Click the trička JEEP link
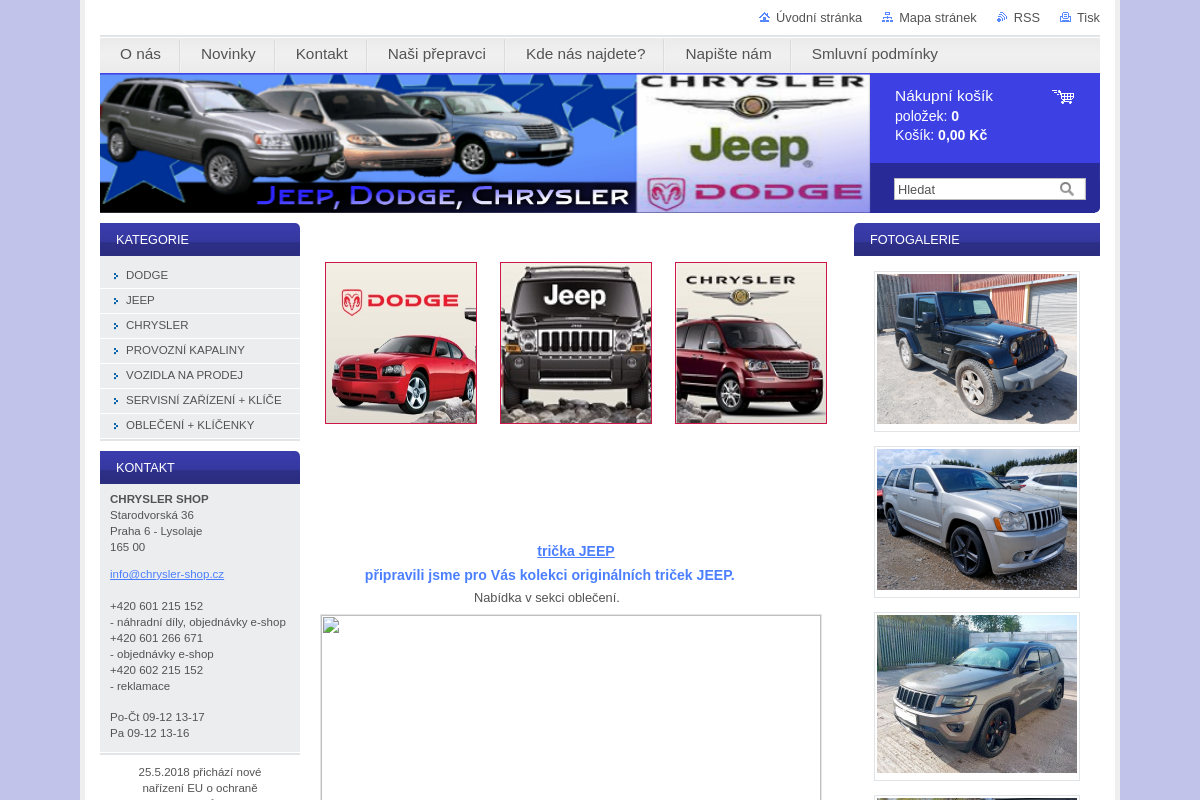The width and height of the screenshot is (1200, 800). [x=576, y=551]
